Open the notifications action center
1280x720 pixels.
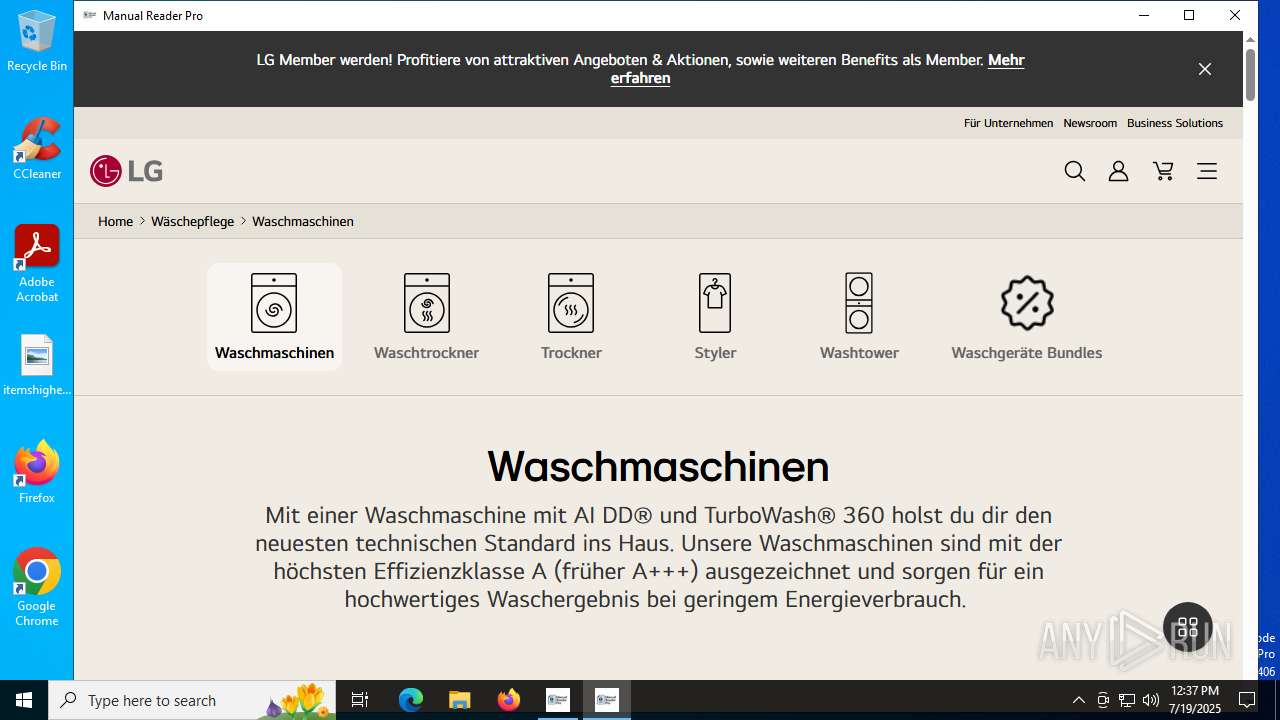(x=1247, y=700)
